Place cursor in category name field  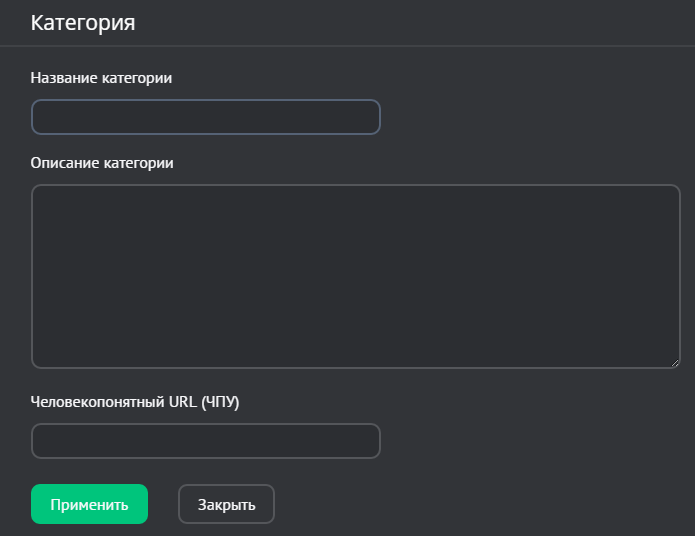pyautogui.click(x=206, y=117)
